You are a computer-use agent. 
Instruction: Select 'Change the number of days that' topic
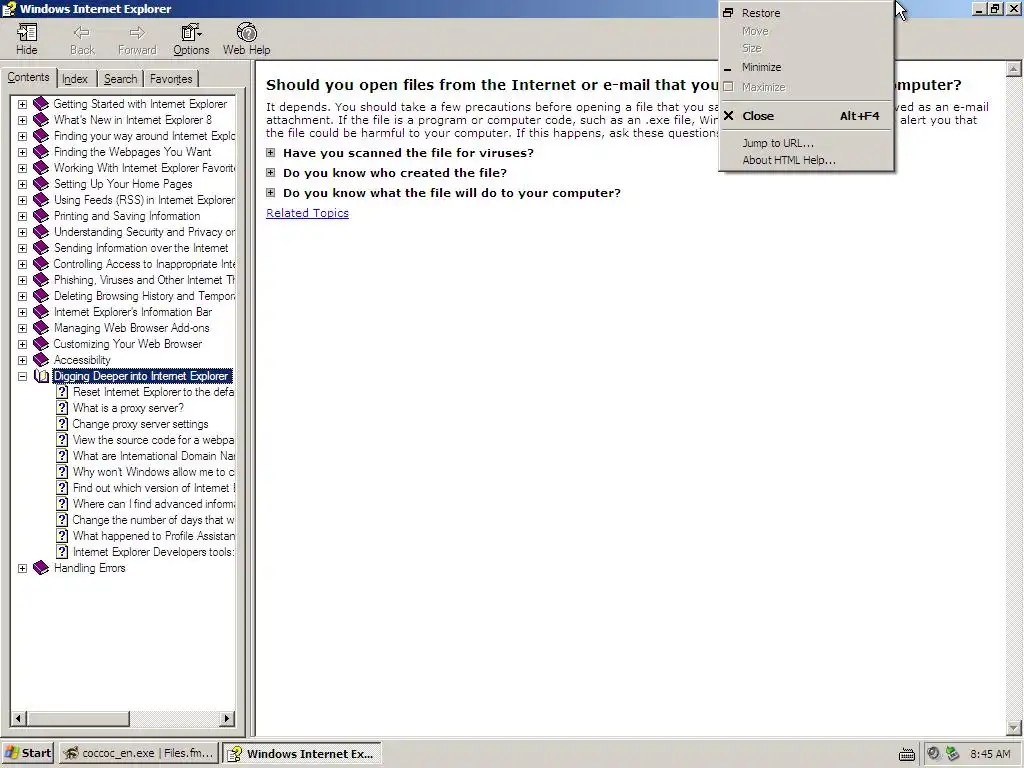click(x=153, y=520)
